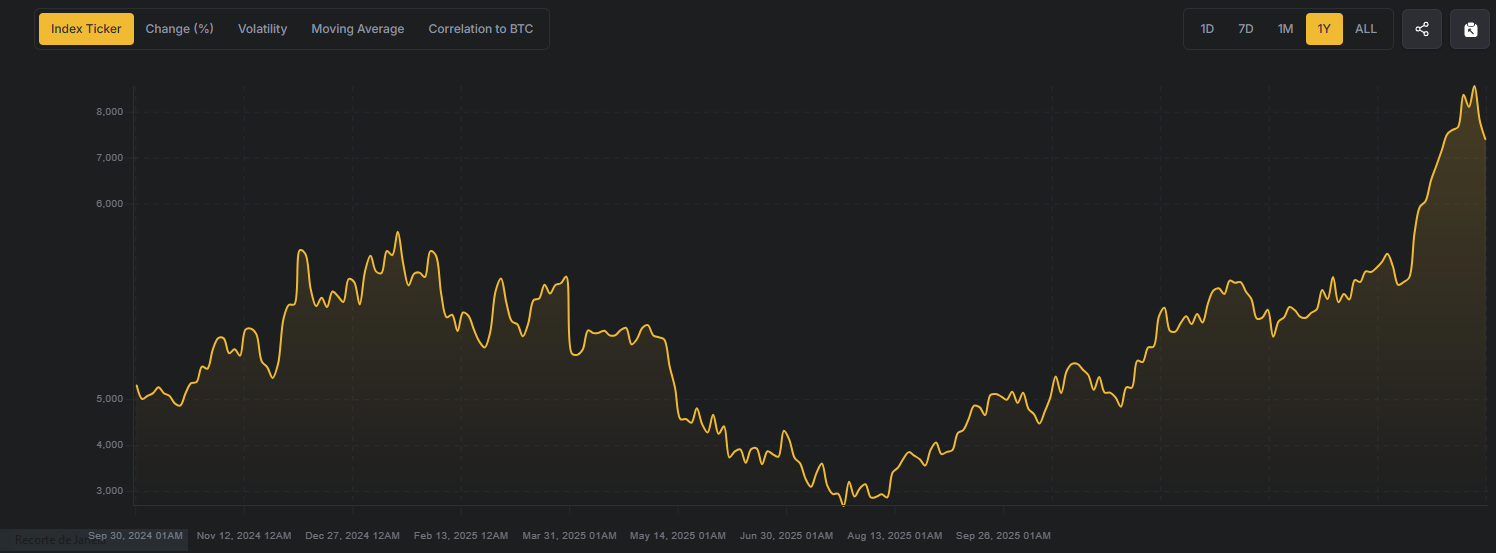The width and height of the screenshot is (1496, 553).
Task: Switch to the Change (%) tab
Action: [180, 29]
